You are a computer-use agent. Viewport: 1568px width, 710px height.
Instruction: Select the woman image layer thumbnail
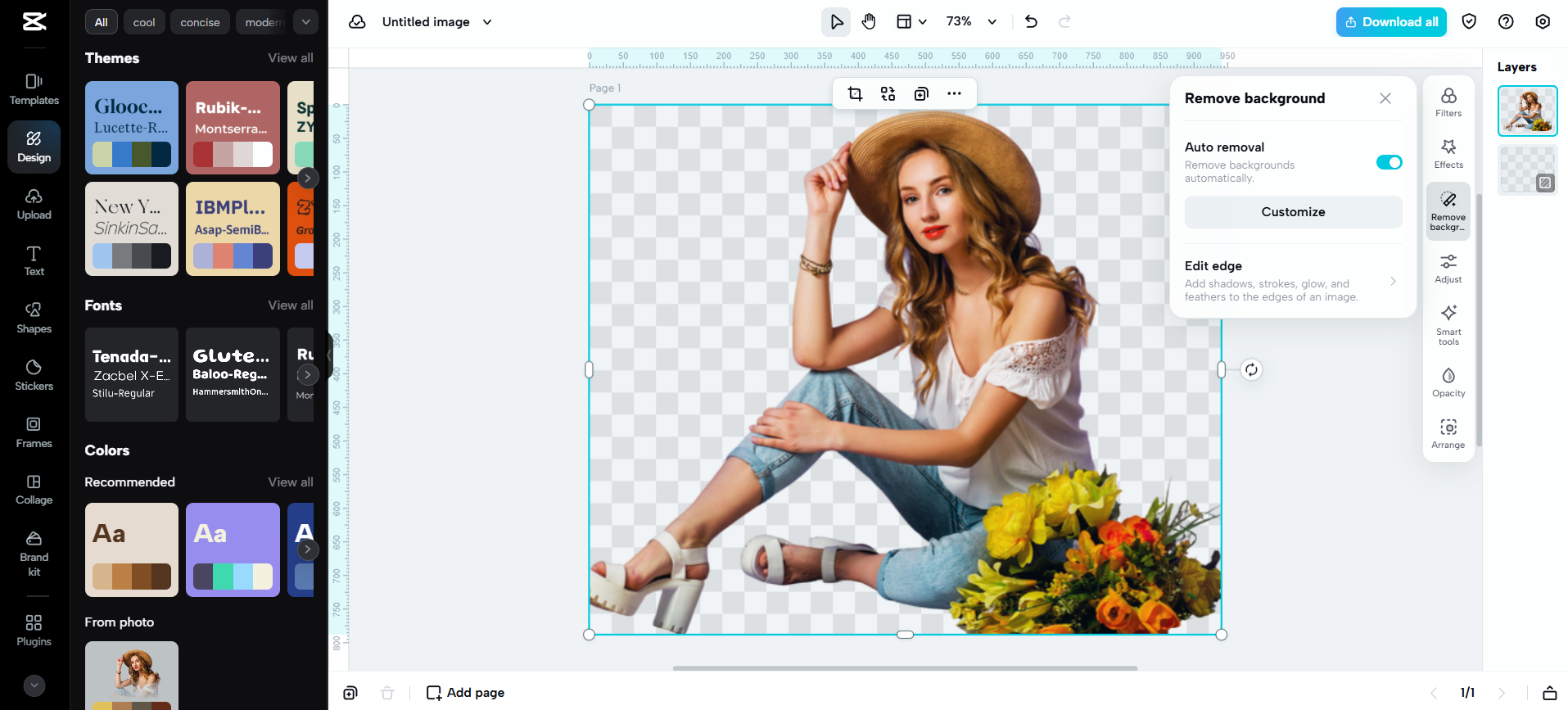tap(1527, 111)
